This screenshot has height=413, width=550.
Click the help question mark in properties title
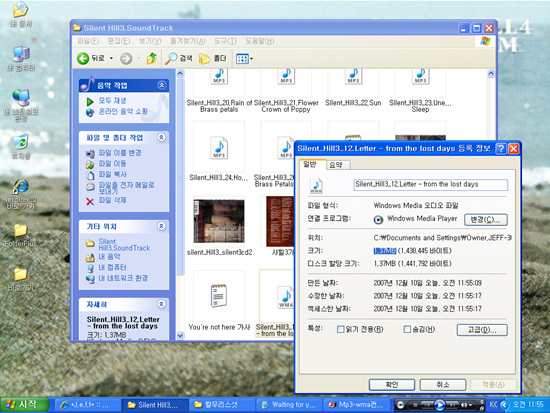[x=501, y=149]
